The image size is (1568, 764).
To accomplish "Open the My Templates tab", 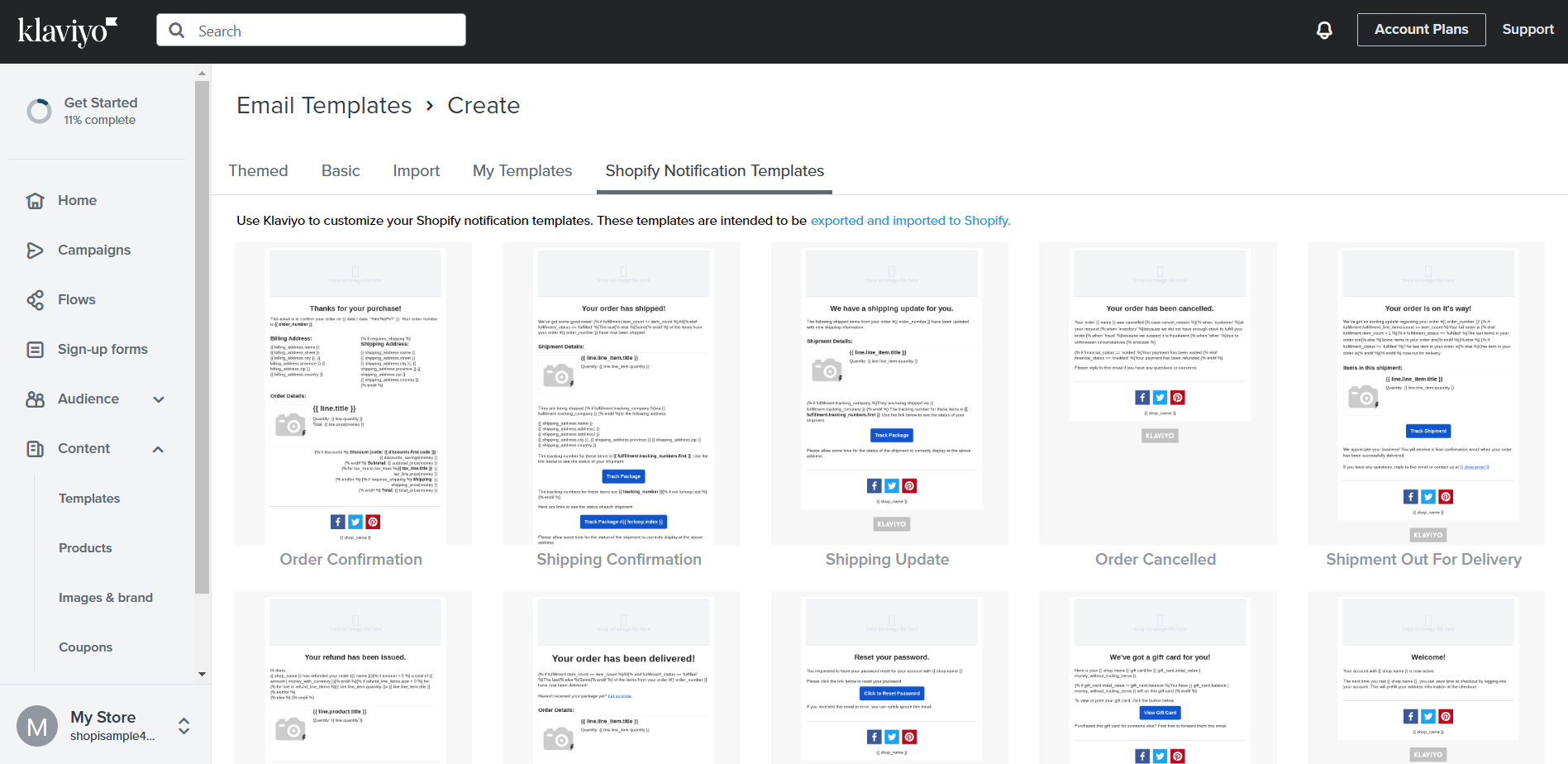I will [522, 171].
